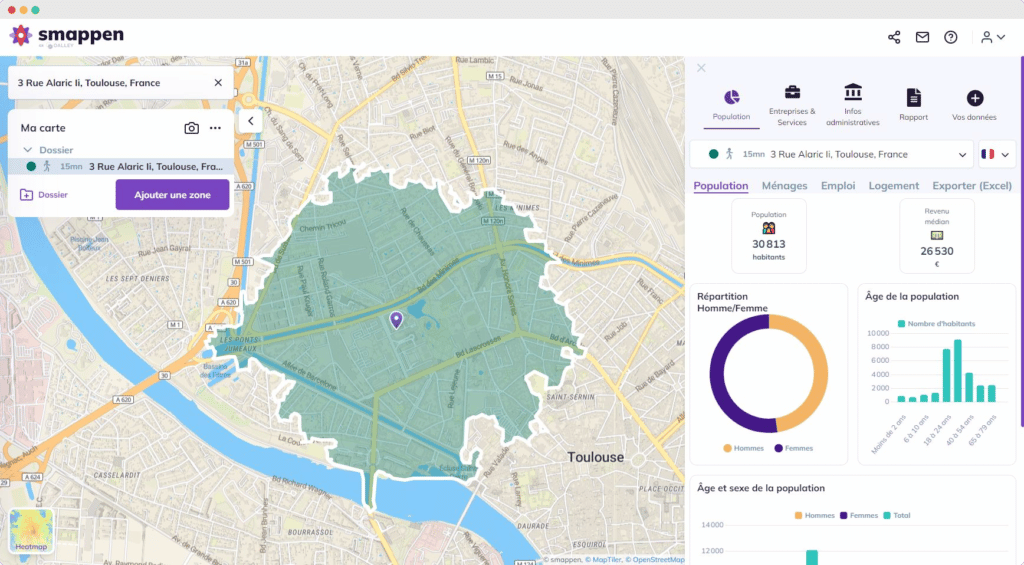Toggle Nombre d'habitants legend item

[x=936, y=323]
